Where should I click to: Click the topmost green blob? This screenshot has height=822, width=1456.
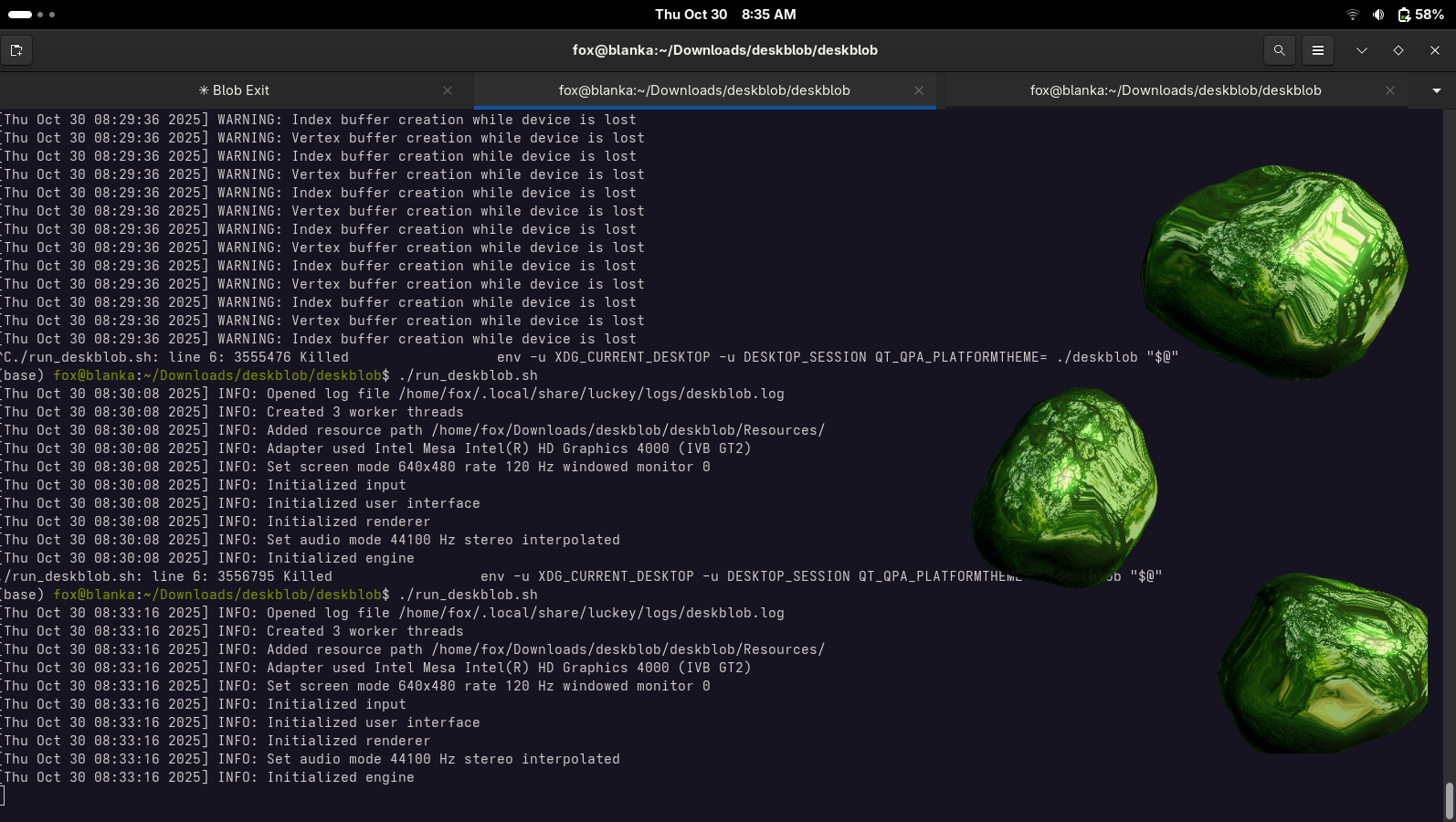coord(1274,269)
